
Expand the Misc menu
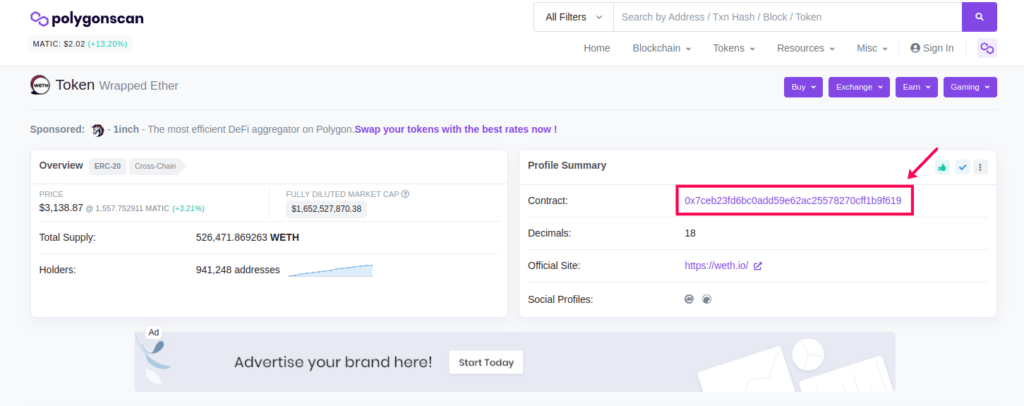point(872,48)
